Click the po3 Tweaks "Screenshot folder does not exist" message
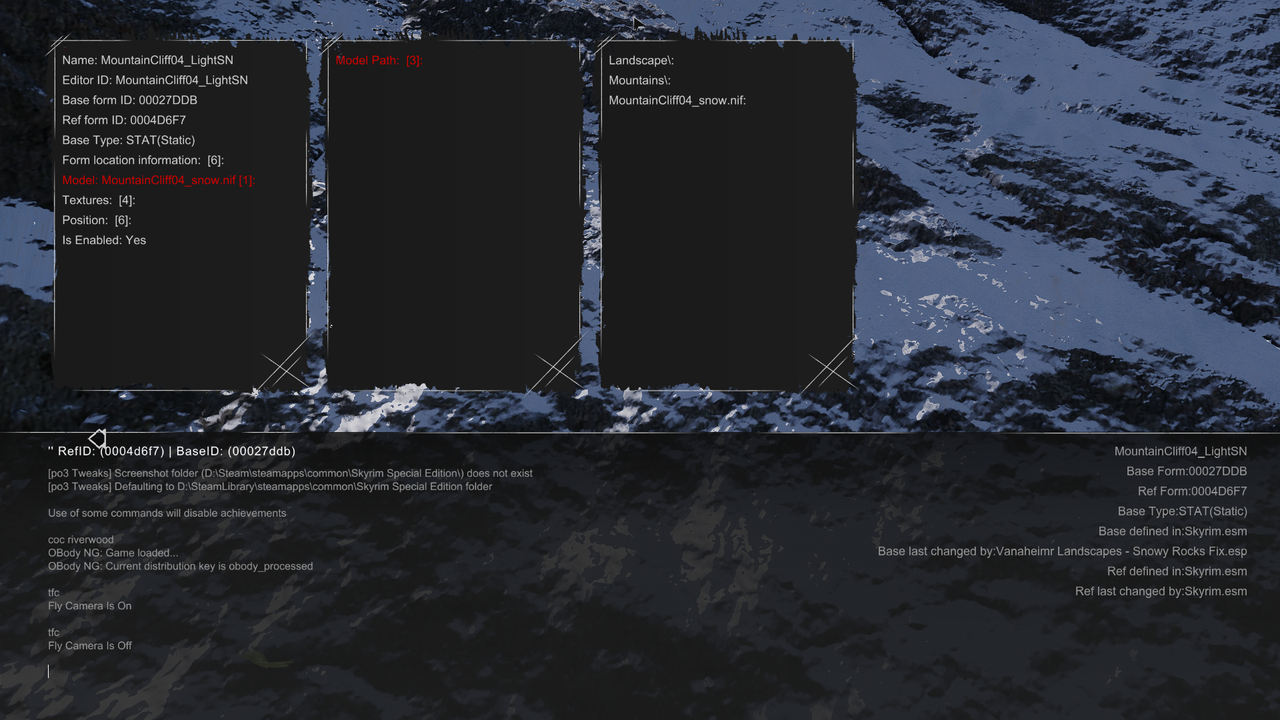 click(290, 473)
